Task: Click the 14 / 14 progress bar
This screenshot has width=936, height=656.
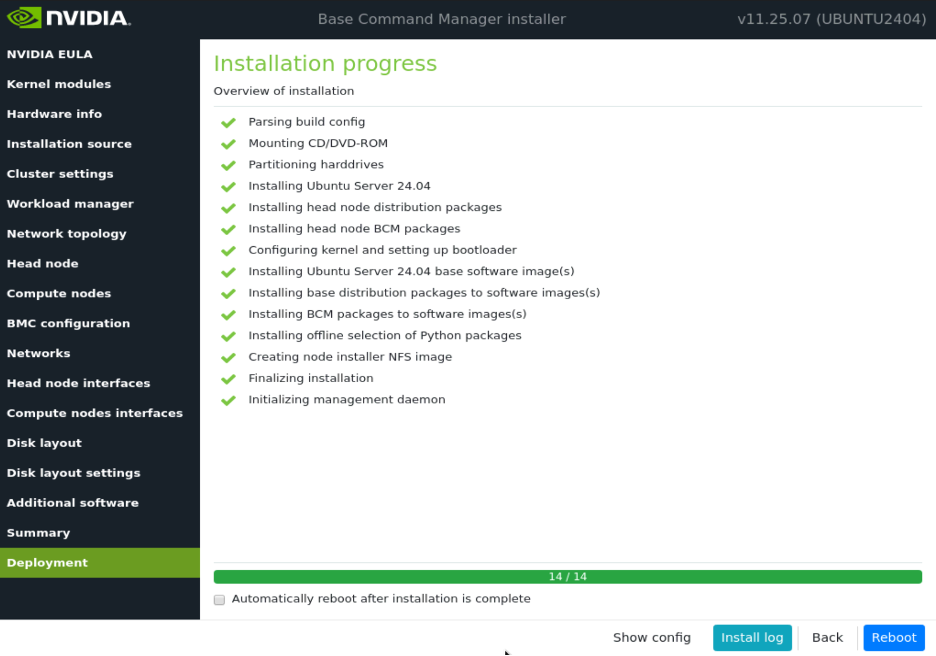Action: click(567, 577)
